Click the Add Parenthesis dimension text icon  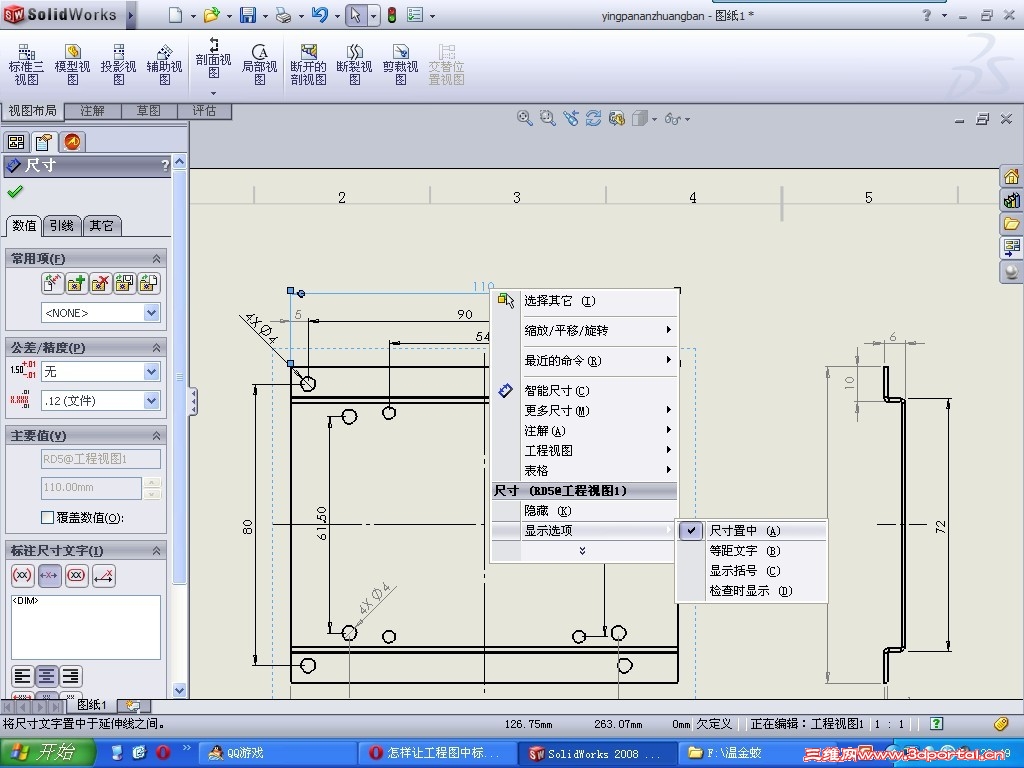coord(22,575)
